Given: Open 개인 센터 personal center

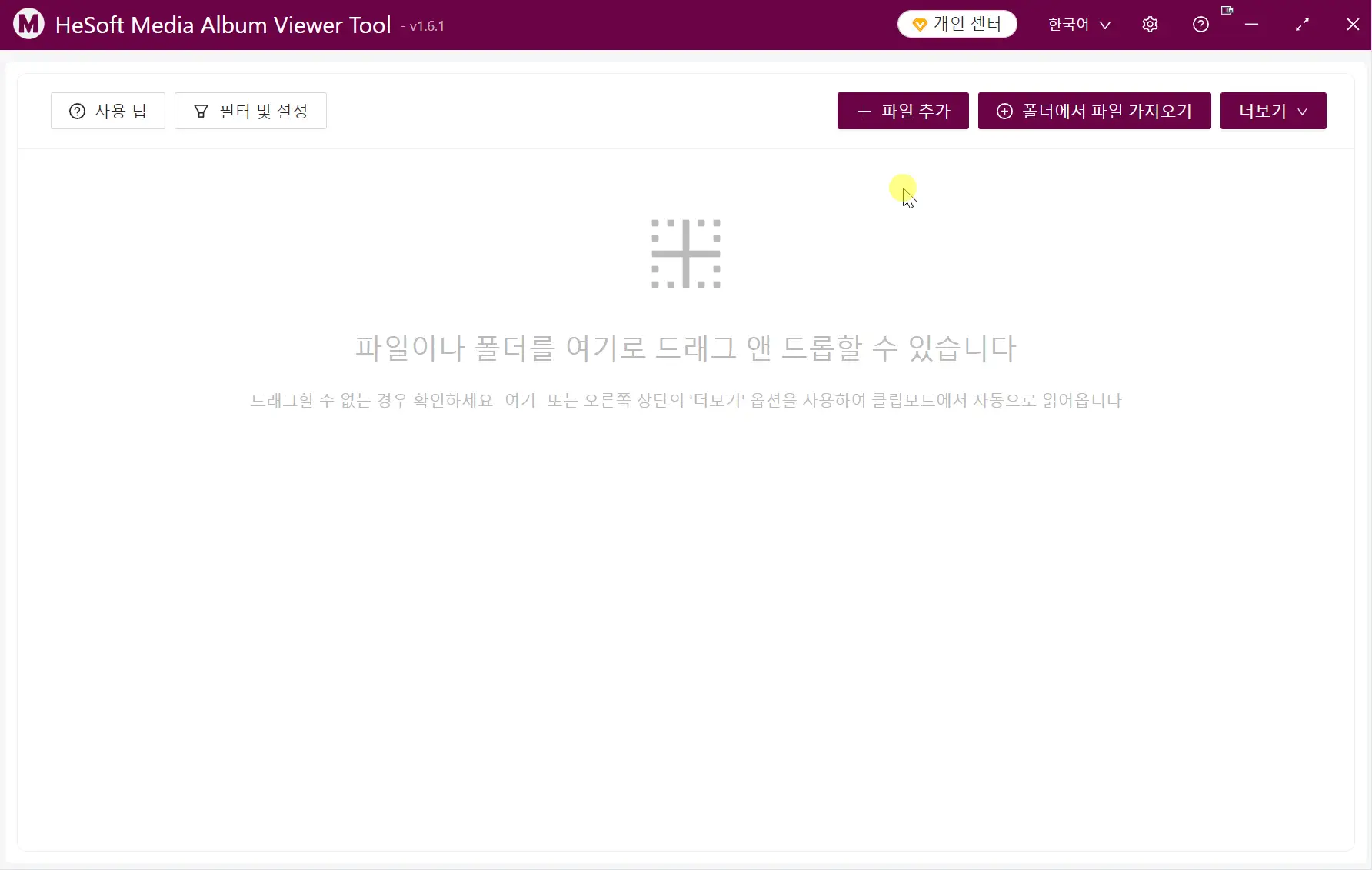Looking at the screenshot, I should tap(957, 25).
